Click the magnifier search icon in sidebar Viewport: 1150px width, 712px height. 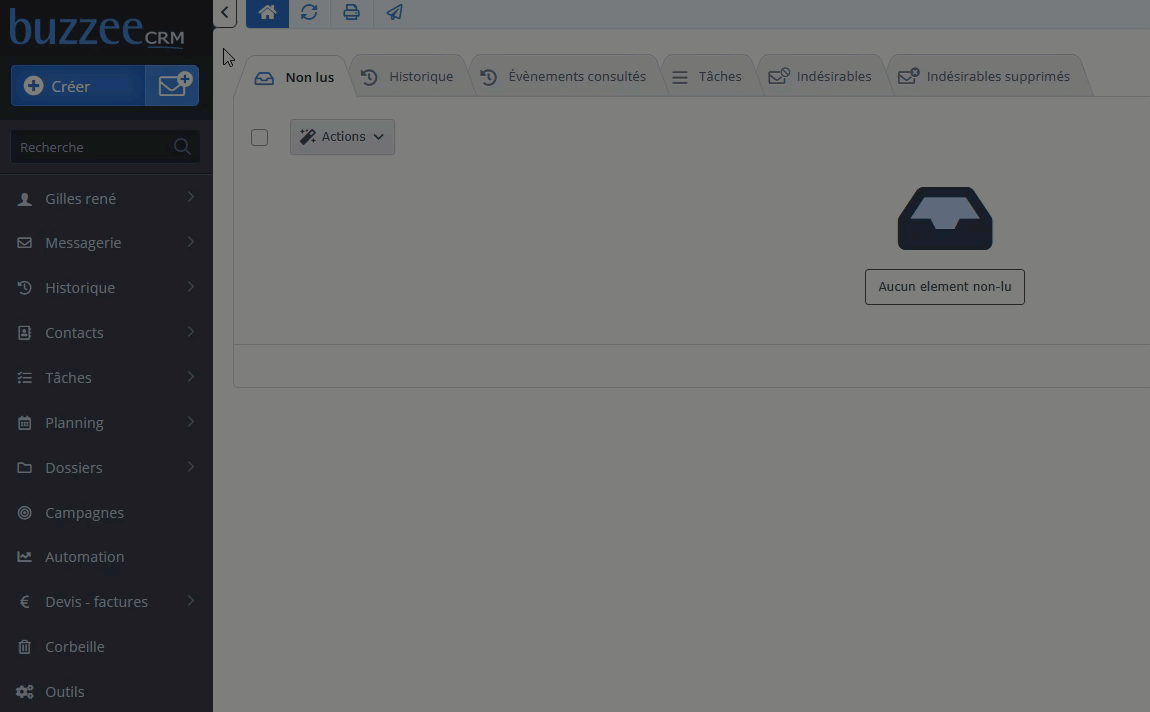[182, 147]
